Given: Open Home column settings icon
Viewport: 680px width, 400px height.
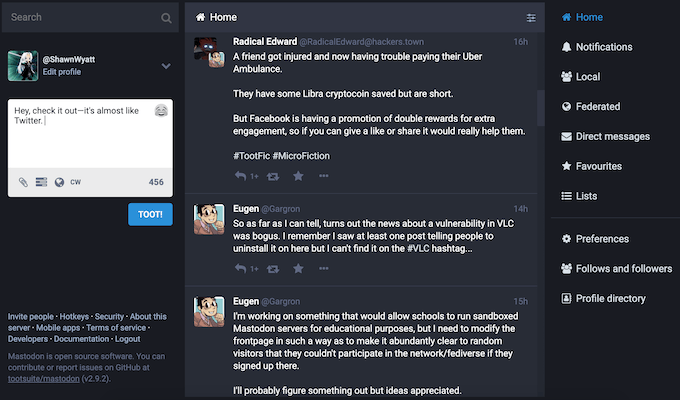Looking at the screenshot, I should (x=531, y=17).
